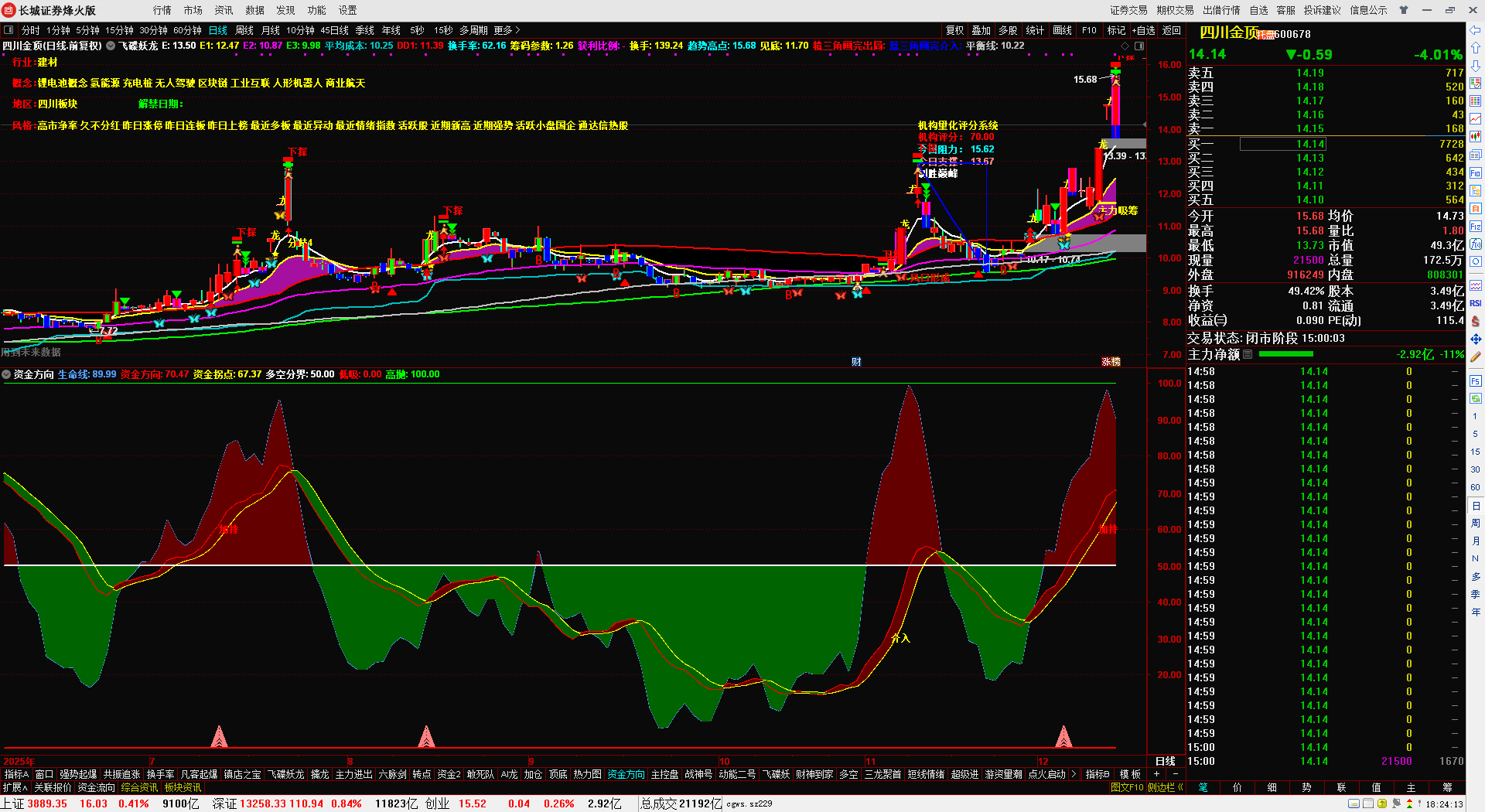Select the pencil drawing tool icon

click(1476, 357)
